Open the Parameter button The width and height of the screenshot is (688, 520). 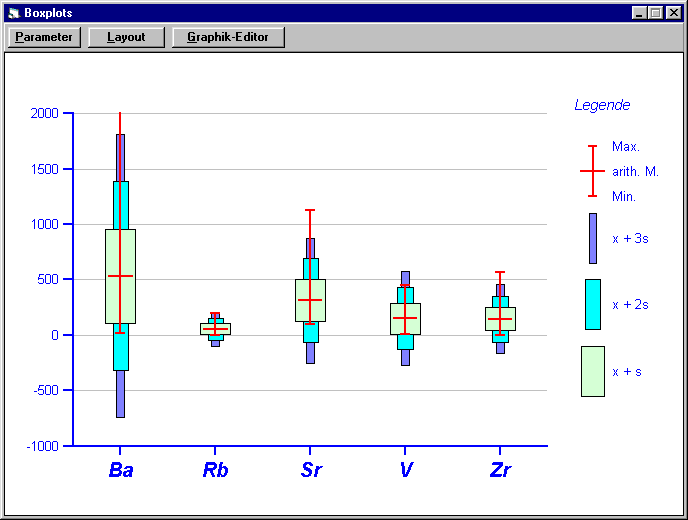[x=44, y=37]
